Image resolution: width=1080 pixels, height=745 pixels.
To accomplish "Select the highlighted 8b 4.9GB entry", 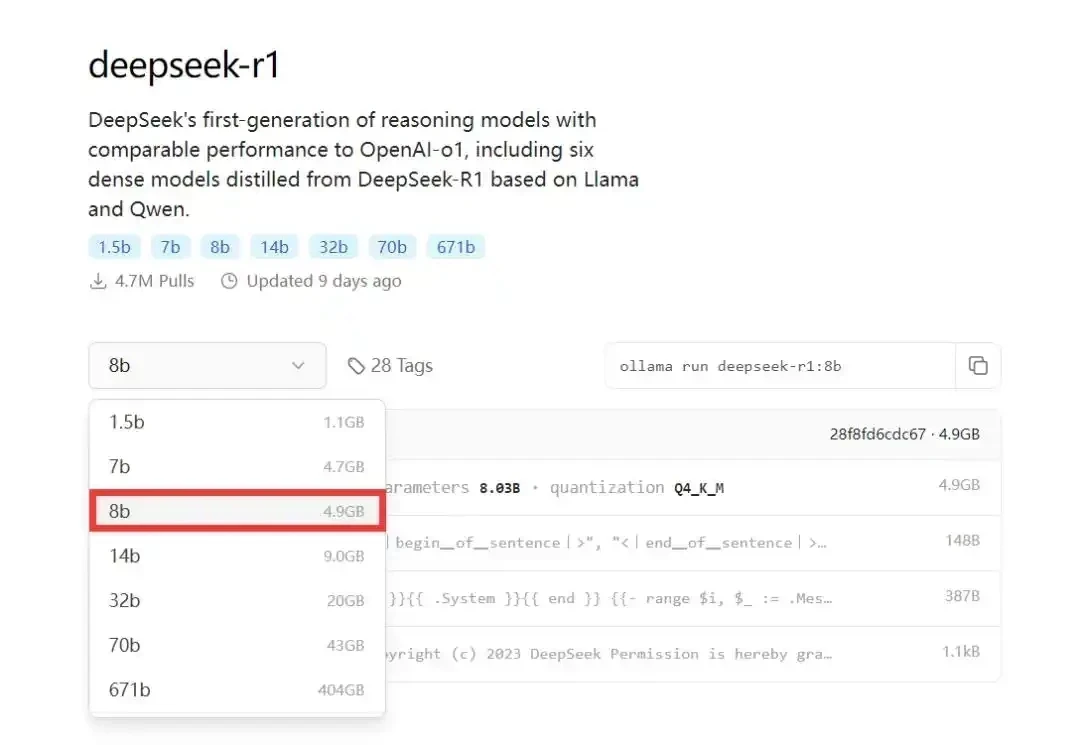I will click(x=237, y=511).
